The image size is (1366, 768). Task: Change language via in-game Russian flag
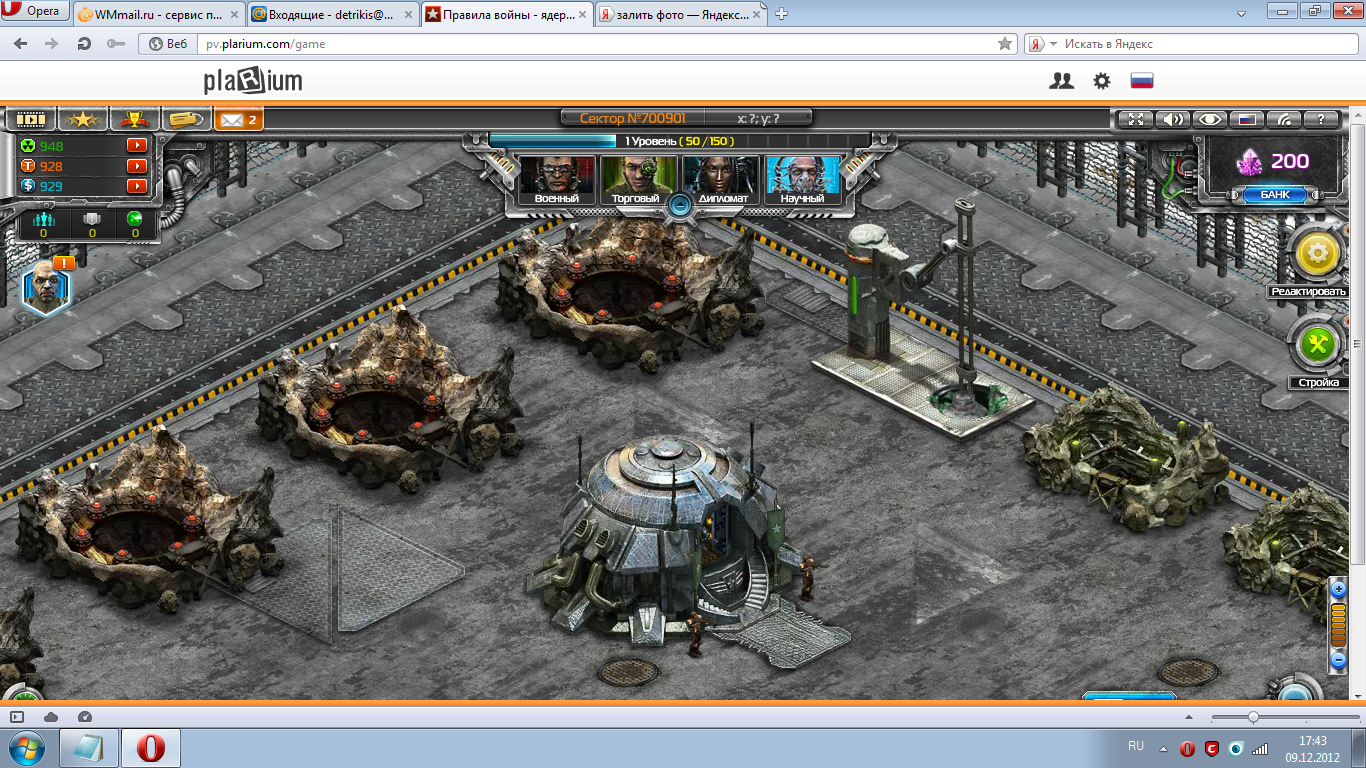pos(1246,119)
